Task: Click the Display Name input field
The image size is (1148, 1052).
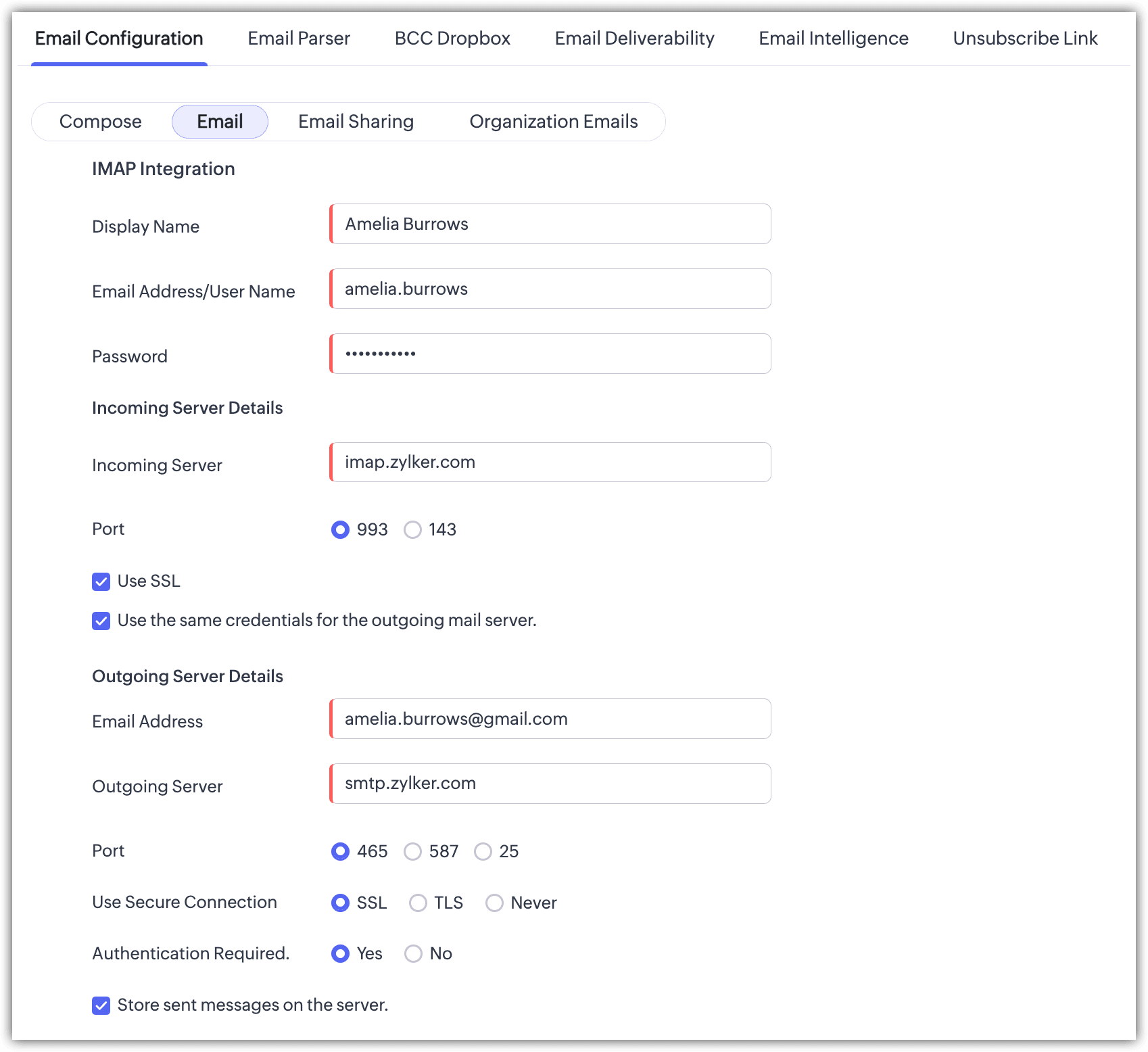Action: pos(550,224)
